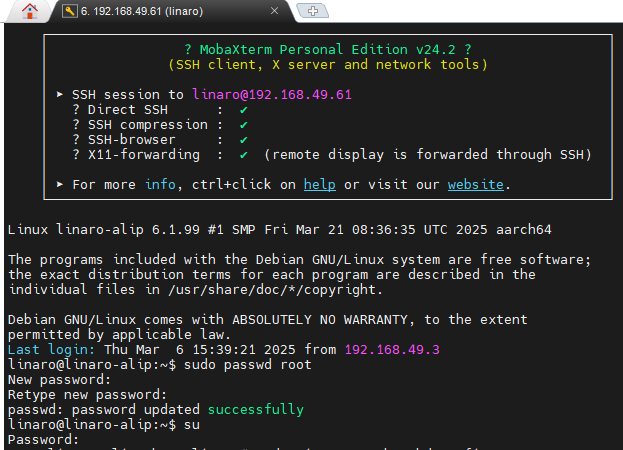Select the 192.168.49.61 (linaro) session tab

tap(172, 11)
